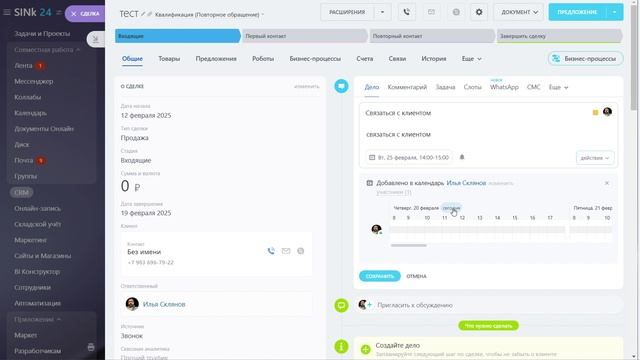Open the ПРЕДЛОЖЕНИЕ button dropdown arrow
640x360 pixels.
614,12
